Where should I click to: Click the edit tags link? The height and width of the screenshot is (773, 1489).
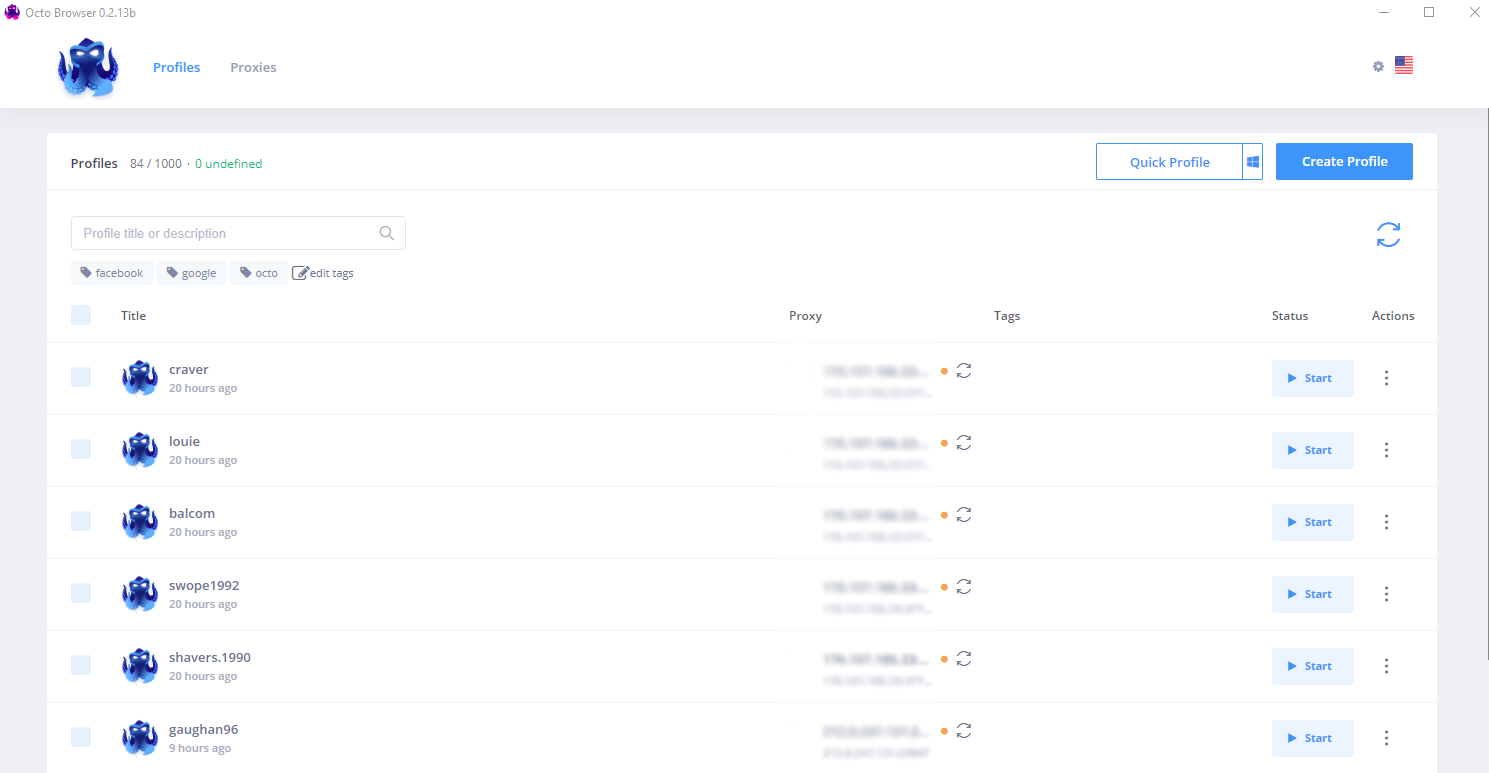[323, 273]
